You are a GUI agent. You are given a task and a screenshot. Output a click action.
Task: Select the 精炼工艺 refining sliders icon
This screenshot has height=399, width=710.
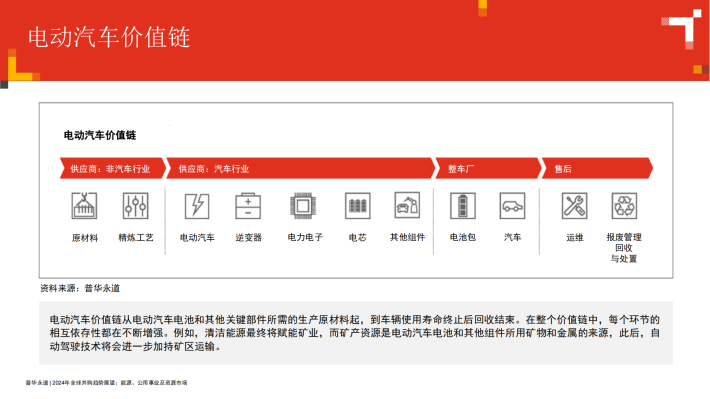click(x=135, y=206)
